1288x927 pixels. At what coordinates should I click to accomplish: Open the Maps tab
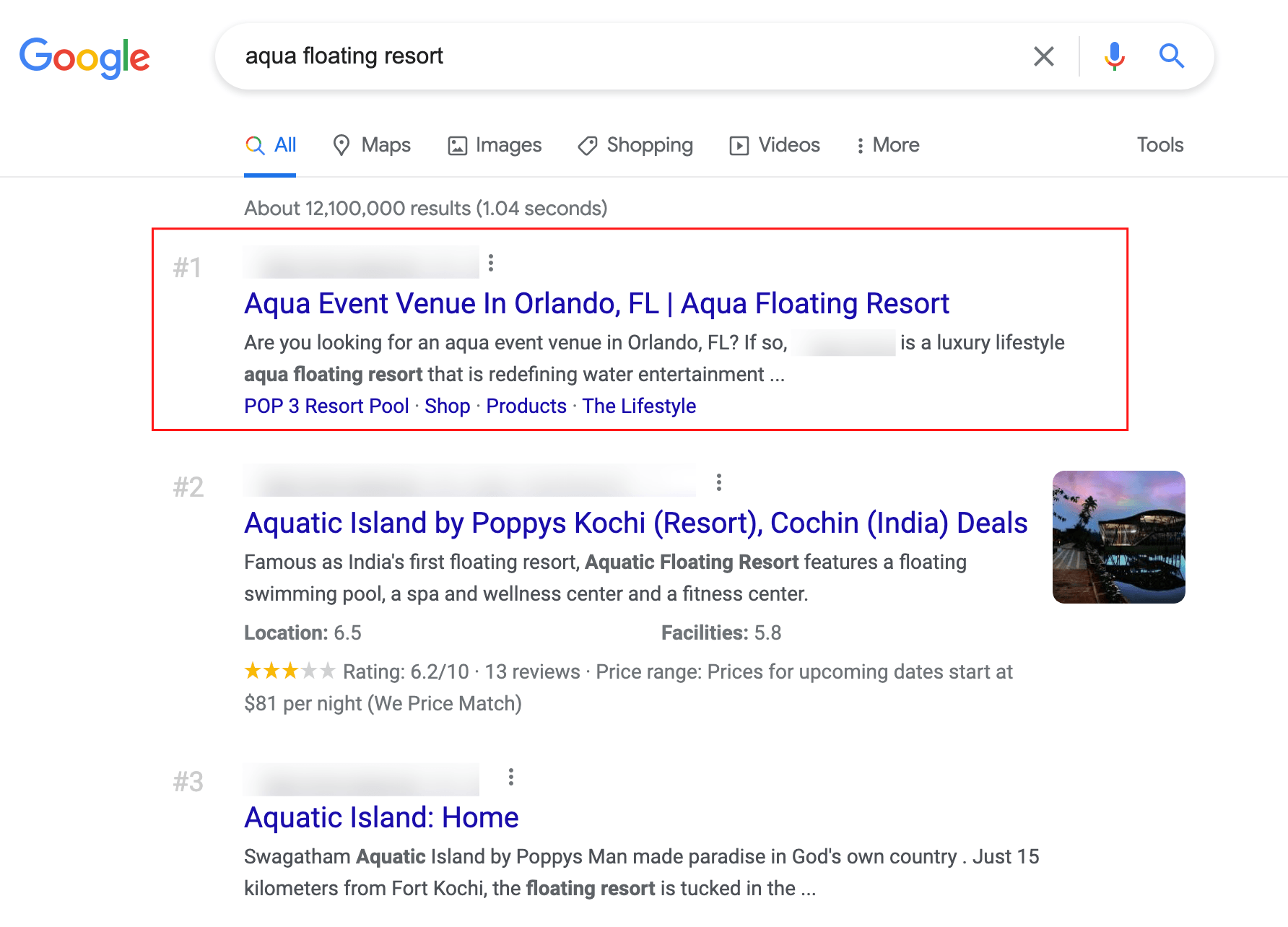pos(372,145)
